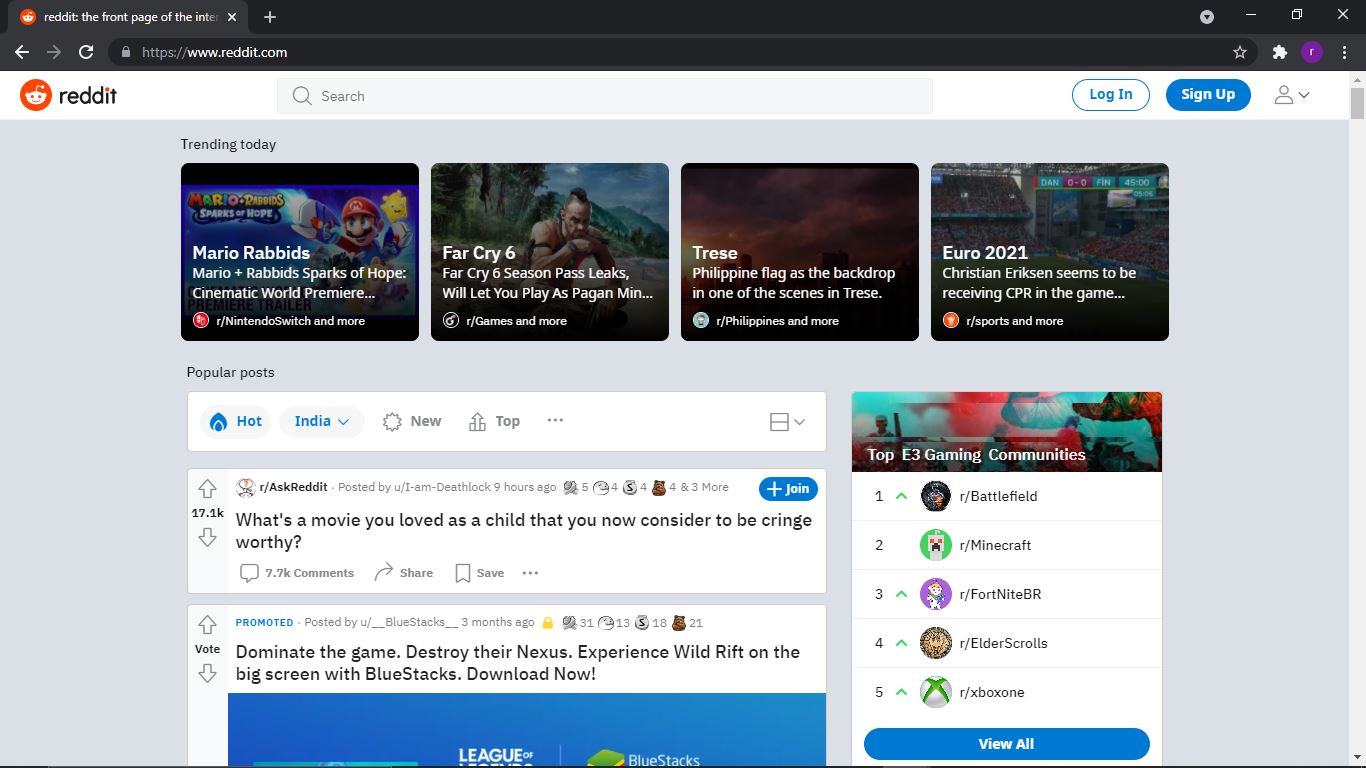Image resolution: width=1366 pixels, height=768 pixels.
Task: Open the Chrome profile avatar
Action: coord(1312,52)
